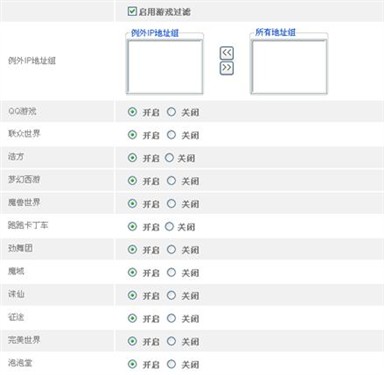
Task: Select 开启 for 跑跑卡丁车
Action: pos(132,226)
